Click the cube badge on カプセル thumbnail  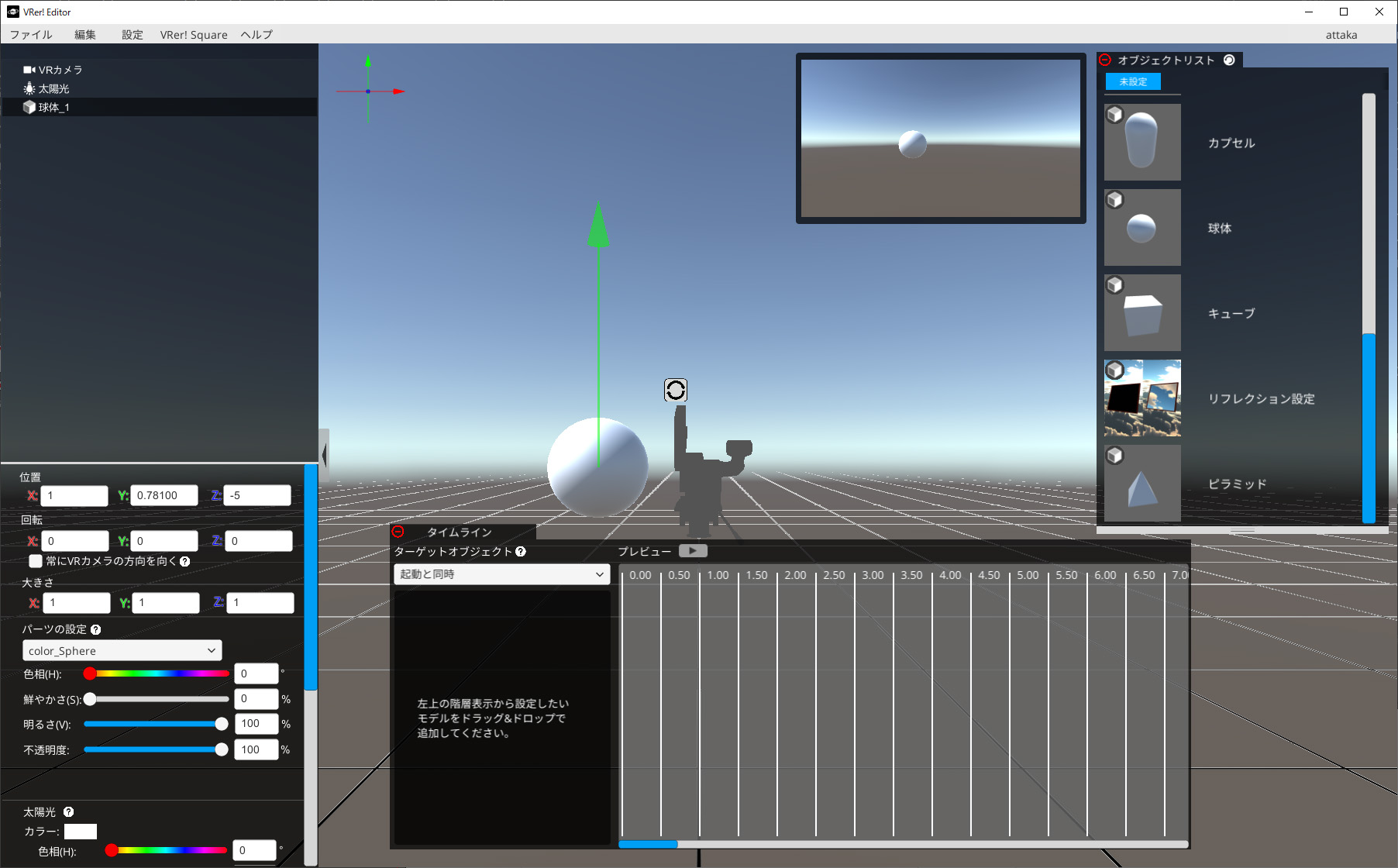pos(1114,115)
